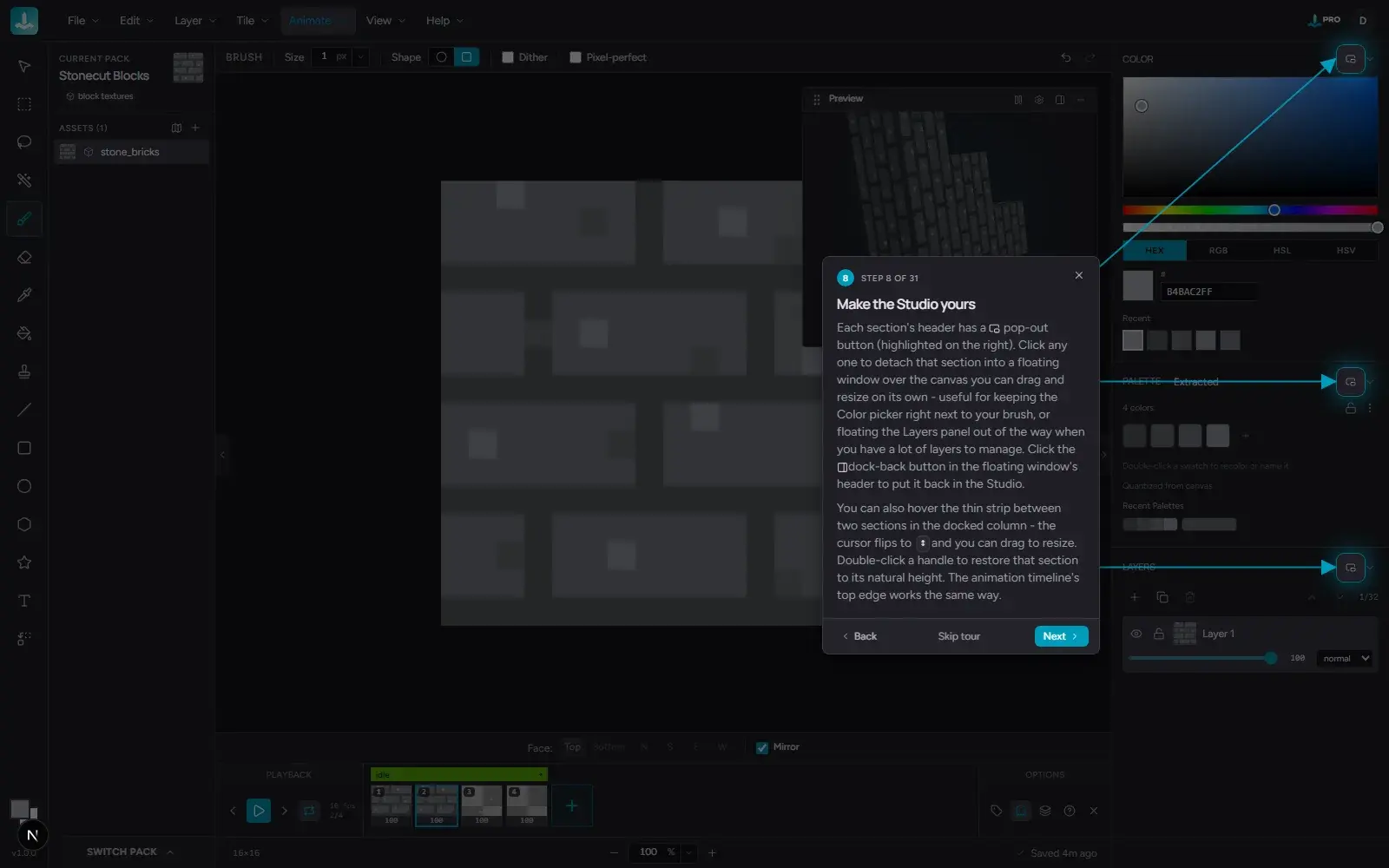Screen dimensions: 1389x868
Task: Open the brush size unit dropdown
Action: pos(360,57)
